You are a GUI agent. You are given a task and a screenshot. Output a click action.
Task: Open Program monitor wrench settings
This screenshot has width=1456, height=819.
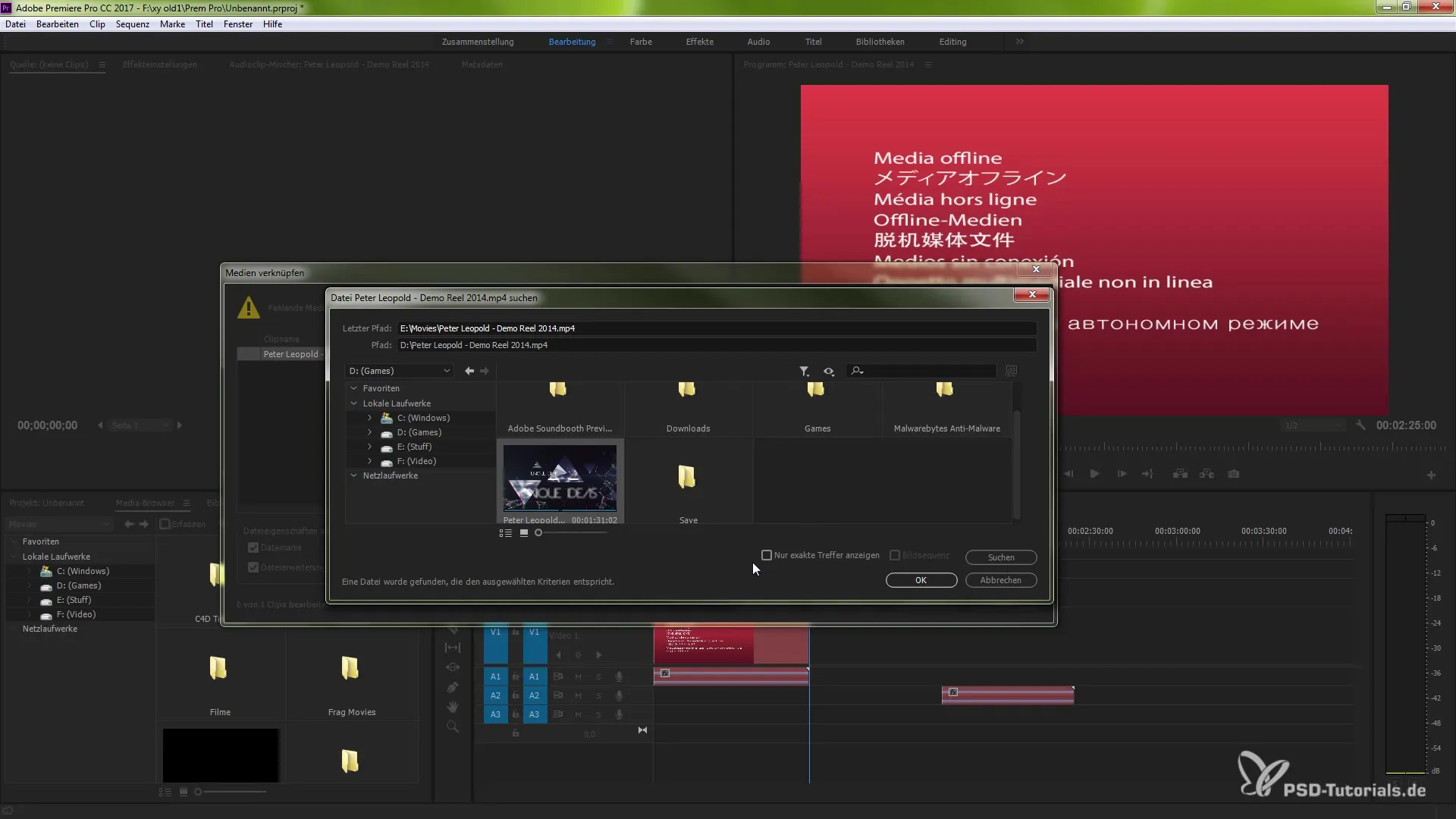click(1360, 425)
